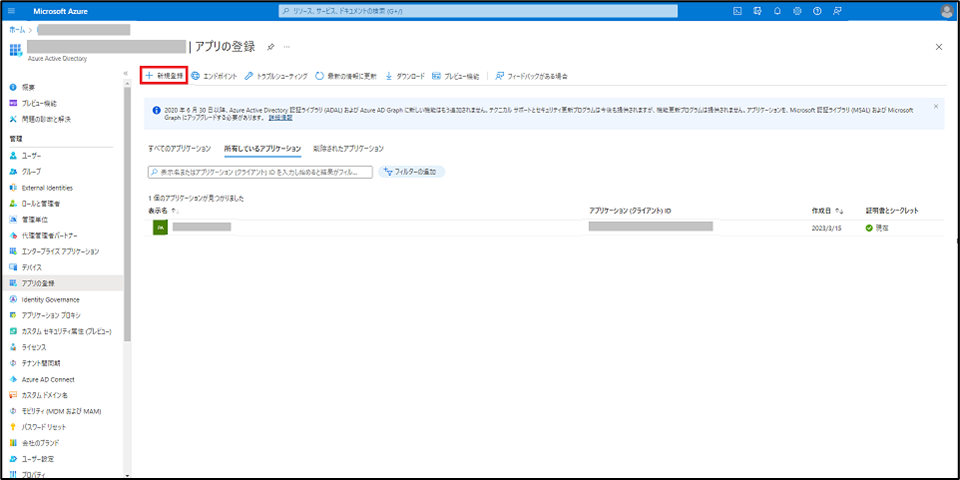Click the アプリケーション (クライアント) ID column header

[630, 211]
